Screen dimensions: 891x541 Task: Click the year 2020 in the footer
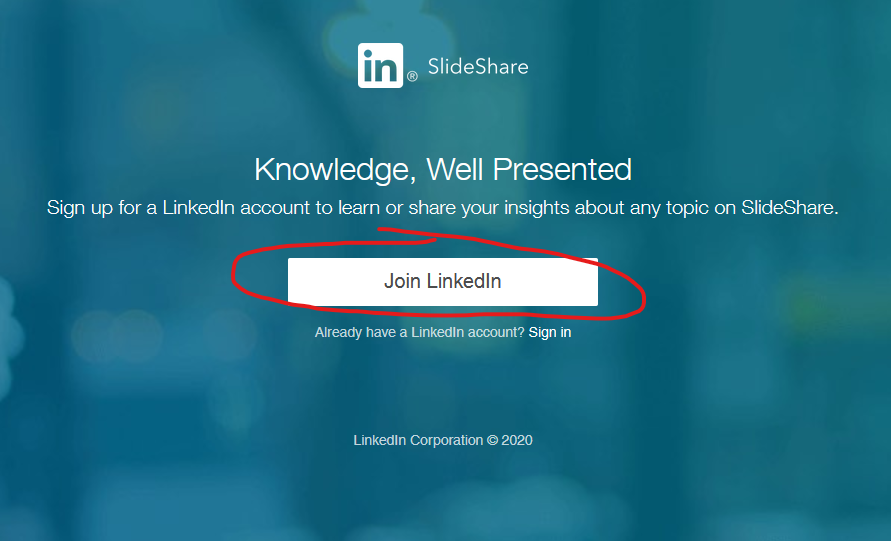pos(517,440)
